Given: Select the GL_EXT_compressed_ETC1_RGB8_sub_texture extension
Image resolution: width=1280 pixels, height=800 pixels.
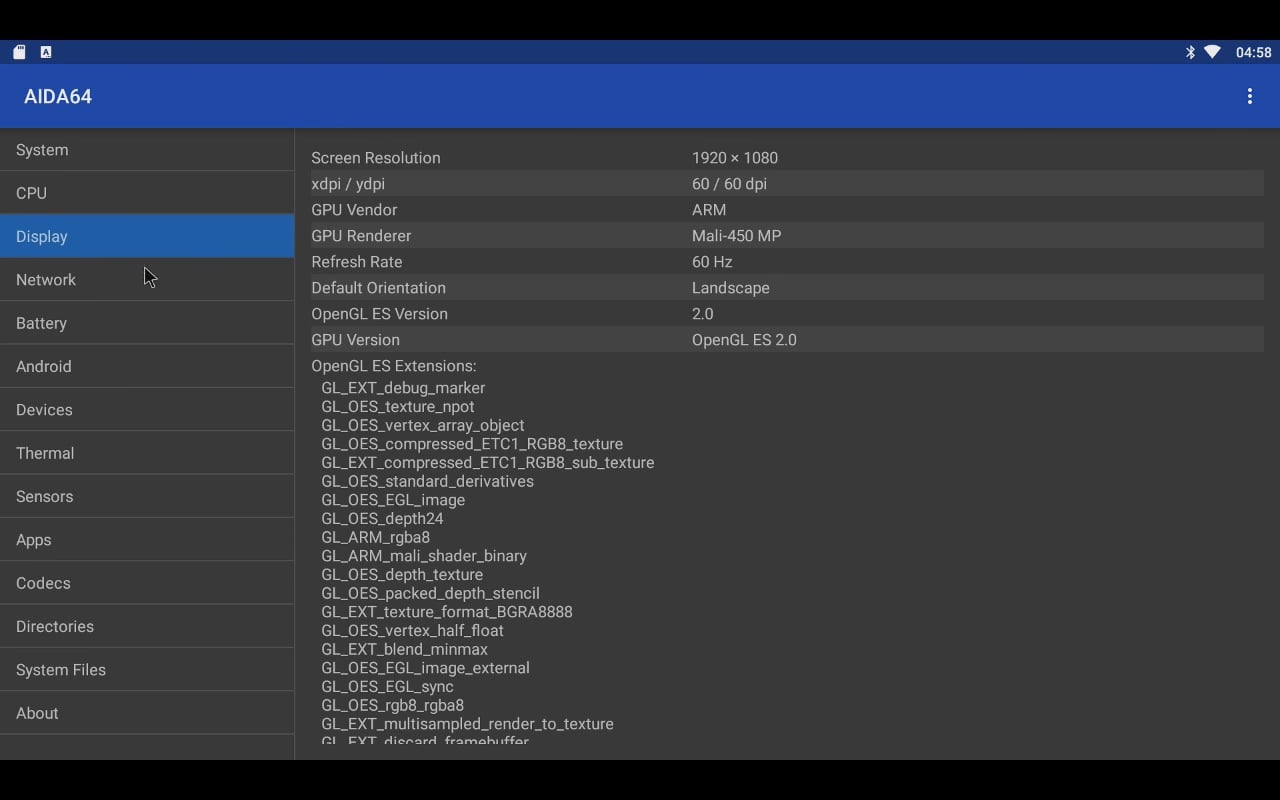Looking at the screenshot, I should [488, 462].
